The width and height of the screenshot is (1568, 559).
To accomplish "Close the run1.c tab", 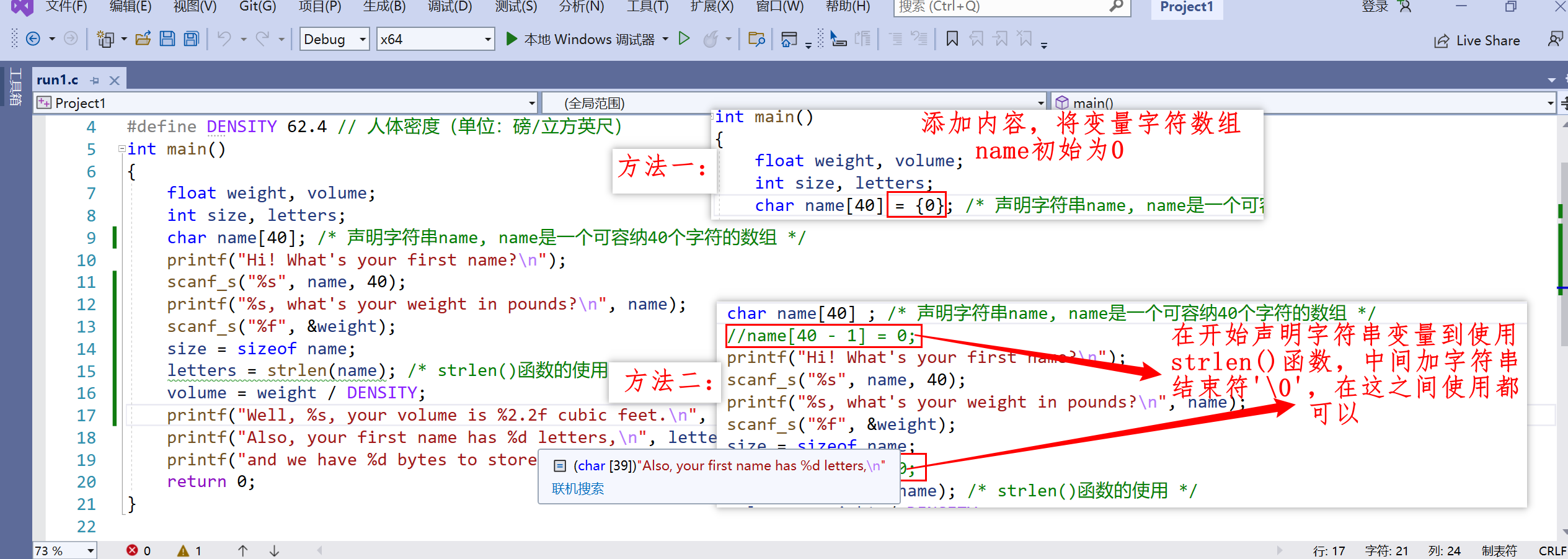I will 114,80.
